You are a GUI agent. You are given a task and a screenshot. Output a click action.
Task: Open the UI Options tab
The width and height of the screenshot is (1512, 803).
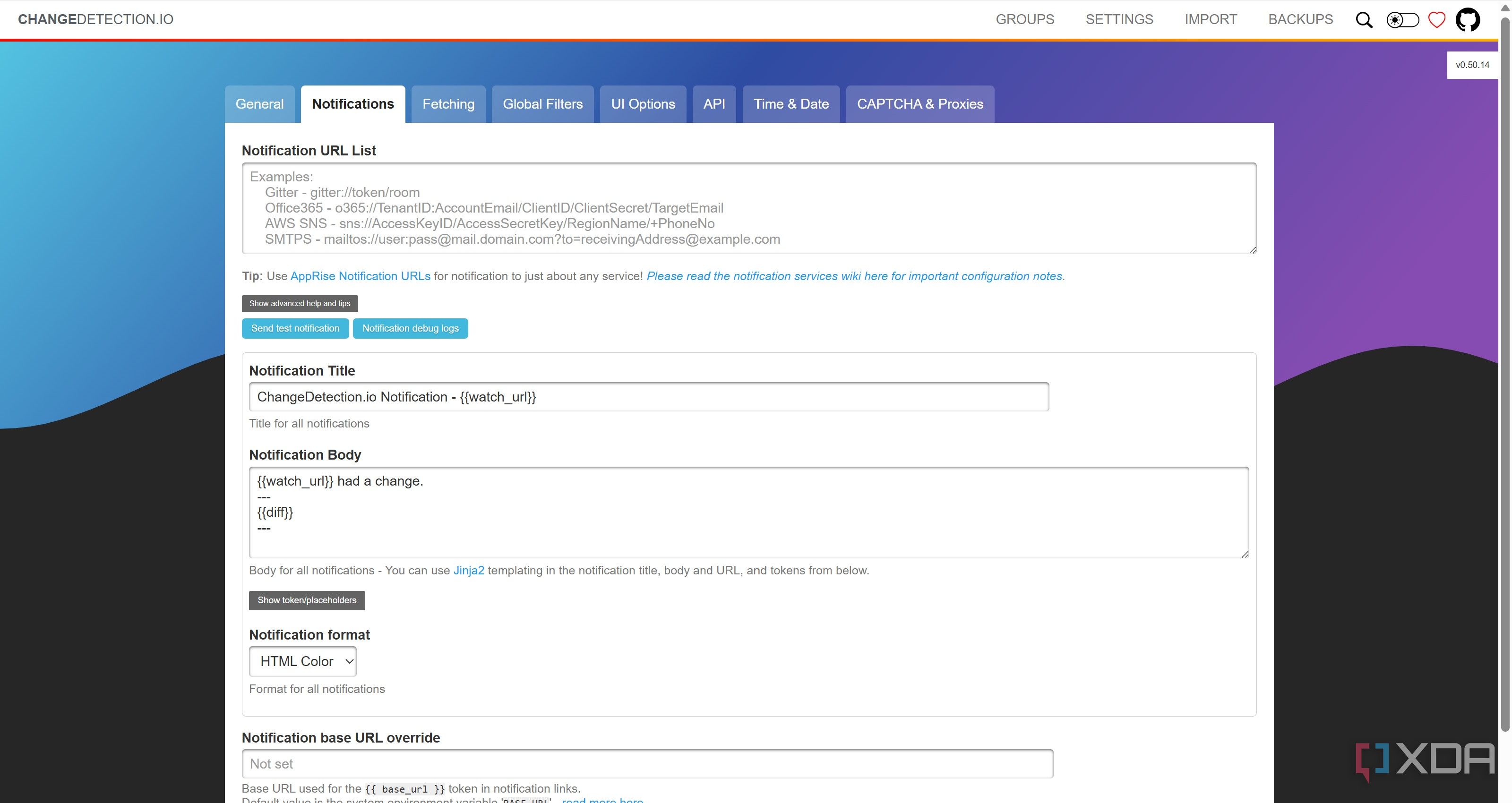click(x=643, y=104)
